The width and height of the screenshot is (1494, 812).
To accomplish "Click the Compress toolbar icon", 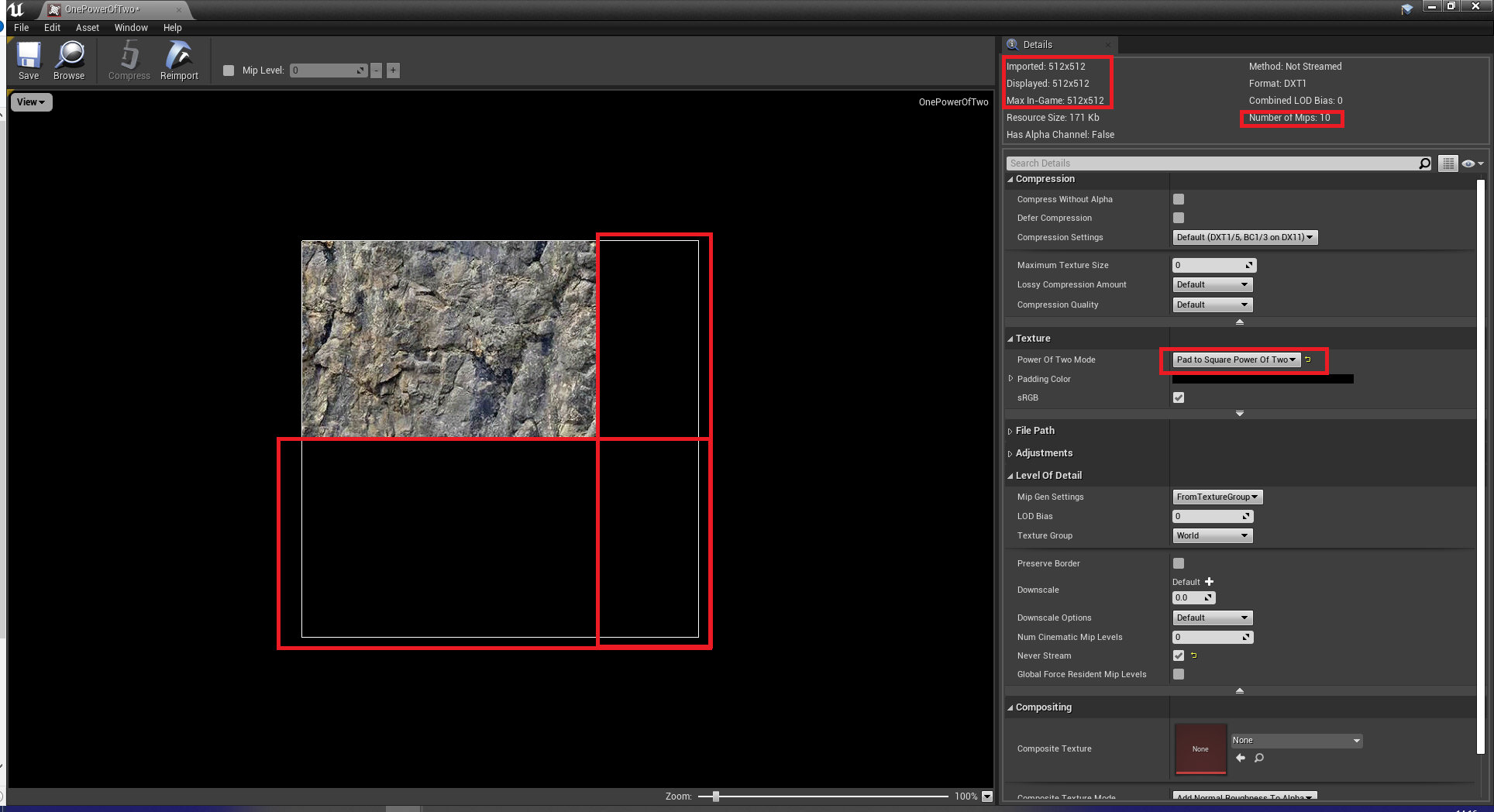I will (x=129, y=60).
